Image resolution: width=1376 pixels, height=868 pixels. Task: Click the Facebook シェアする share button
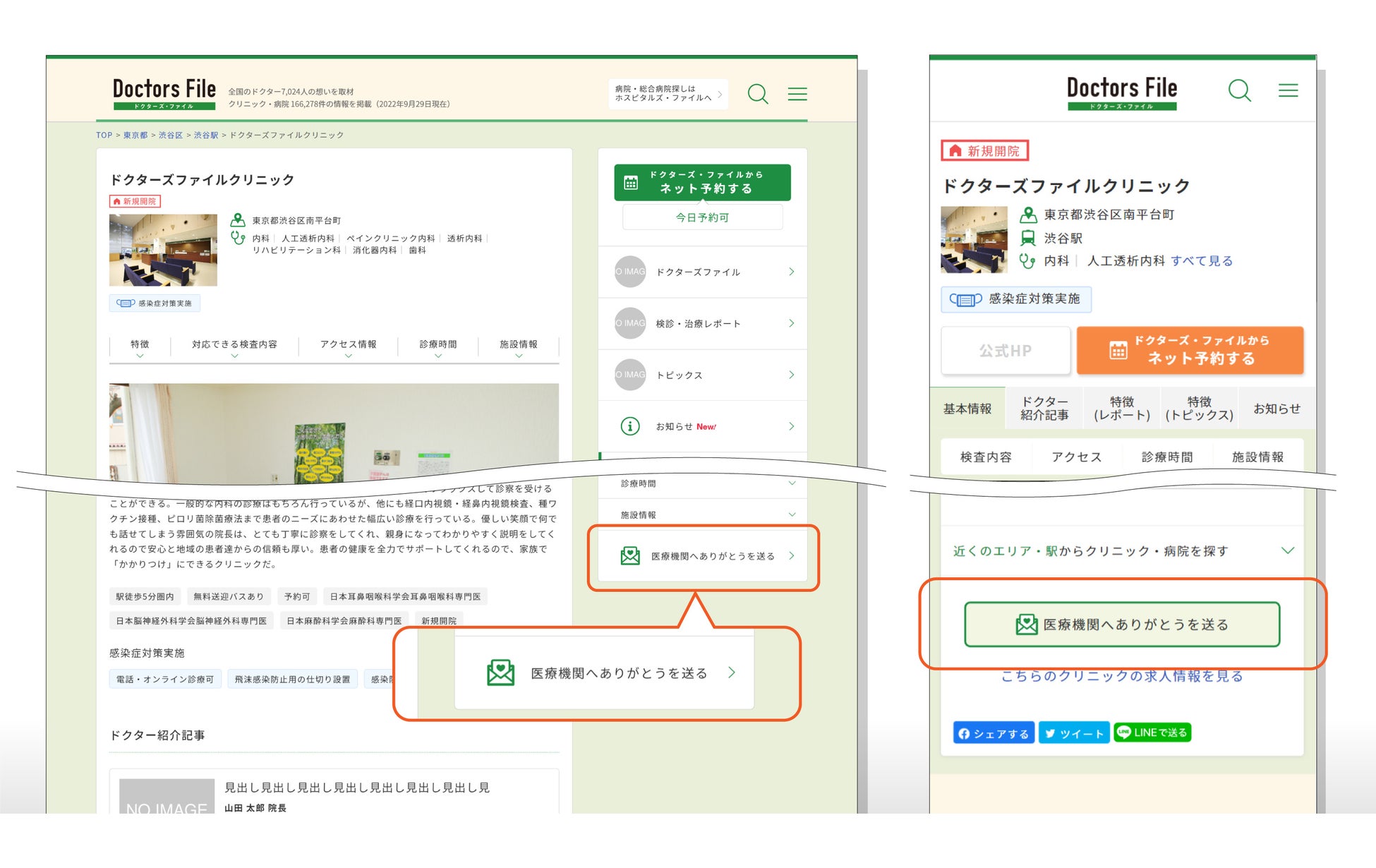click(994, 733)
